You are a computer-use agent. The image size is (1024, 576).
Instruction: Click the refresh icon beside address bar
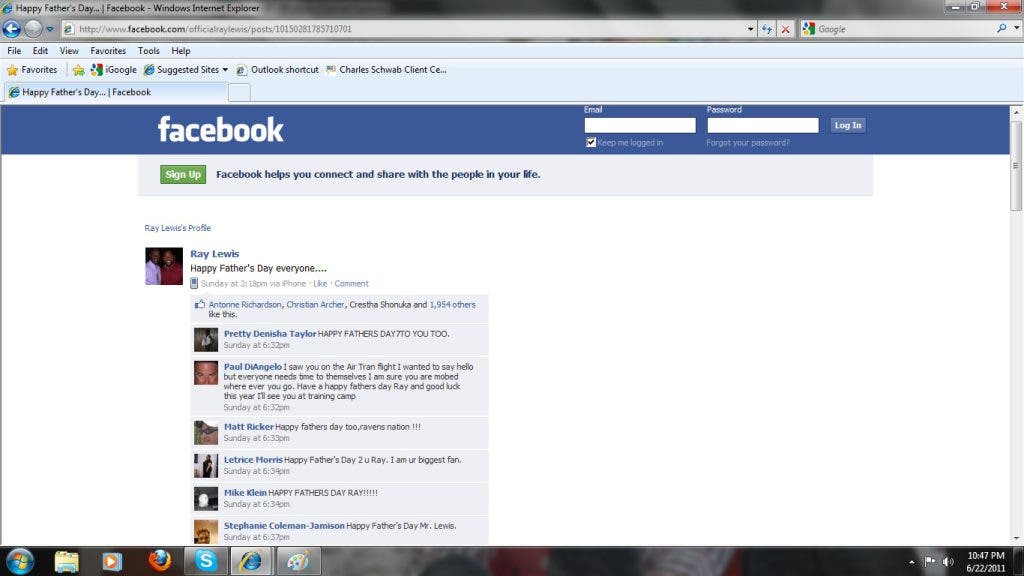pyautogui.click(x=767, y=29)
